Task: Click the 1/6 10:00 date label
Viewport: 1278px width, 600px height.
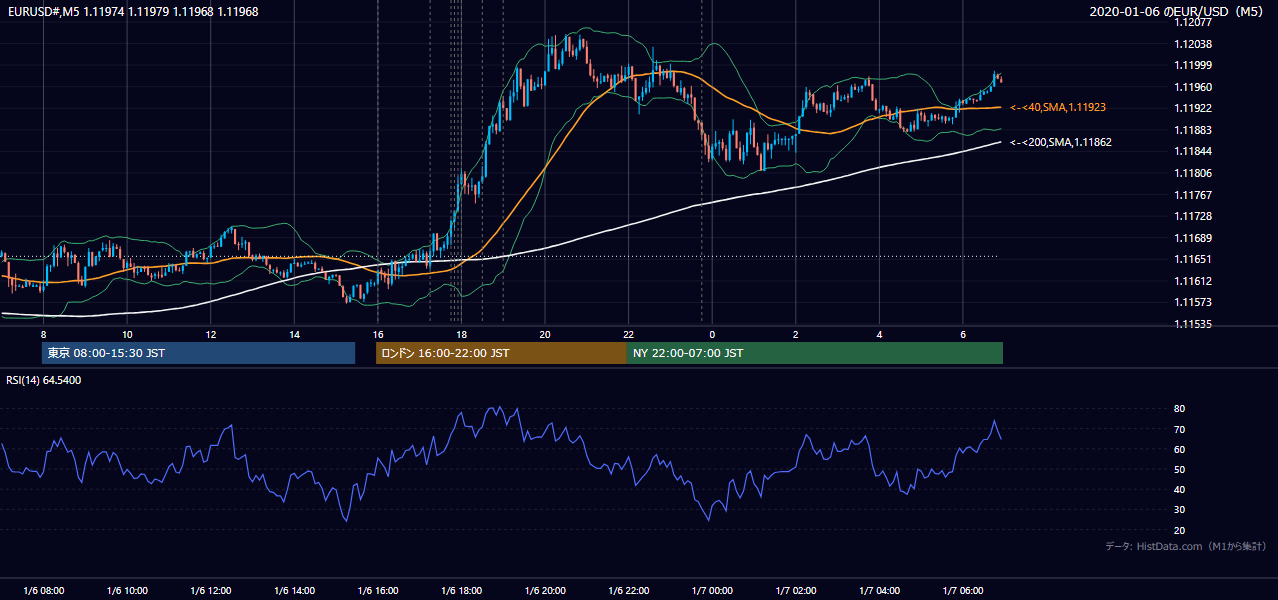Action: pyautogui.click(x=127, y=590)
